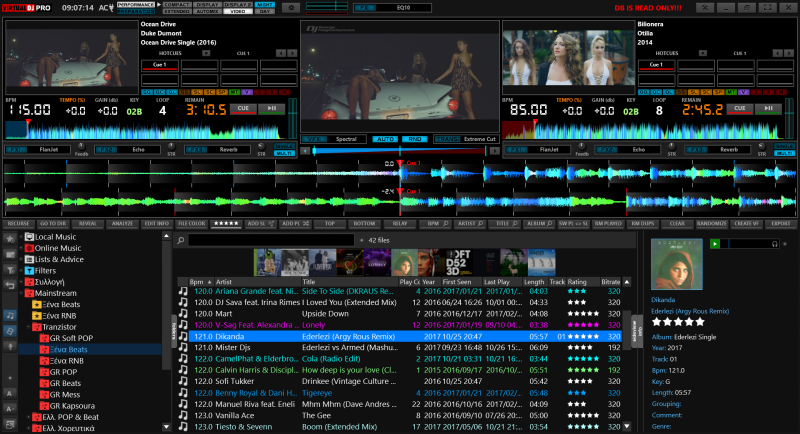Open settings via the gear icon
This screenshot has height=434, width=800.
(291, 8)
